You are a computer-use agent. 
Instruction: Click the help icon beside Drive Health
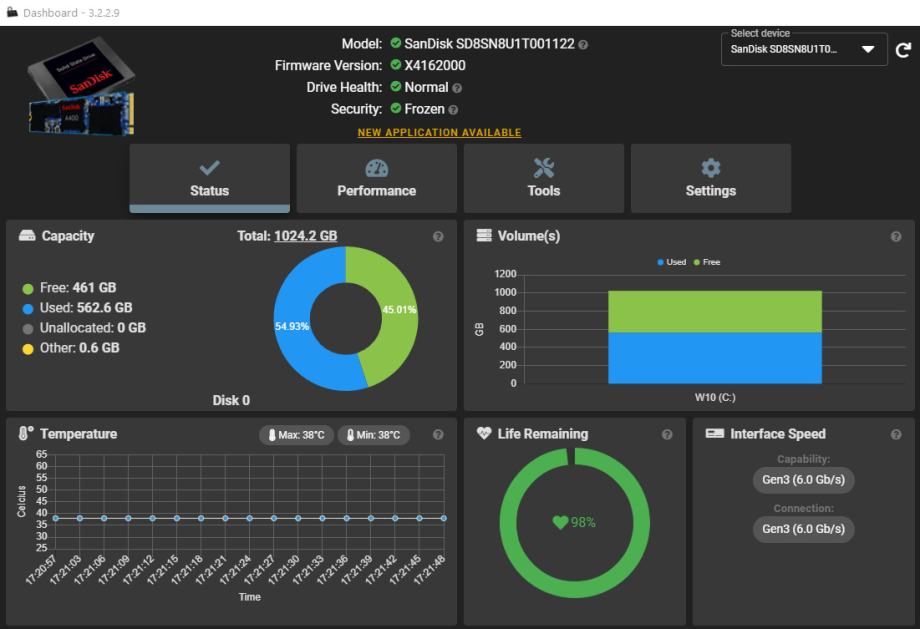pos(457,88)
